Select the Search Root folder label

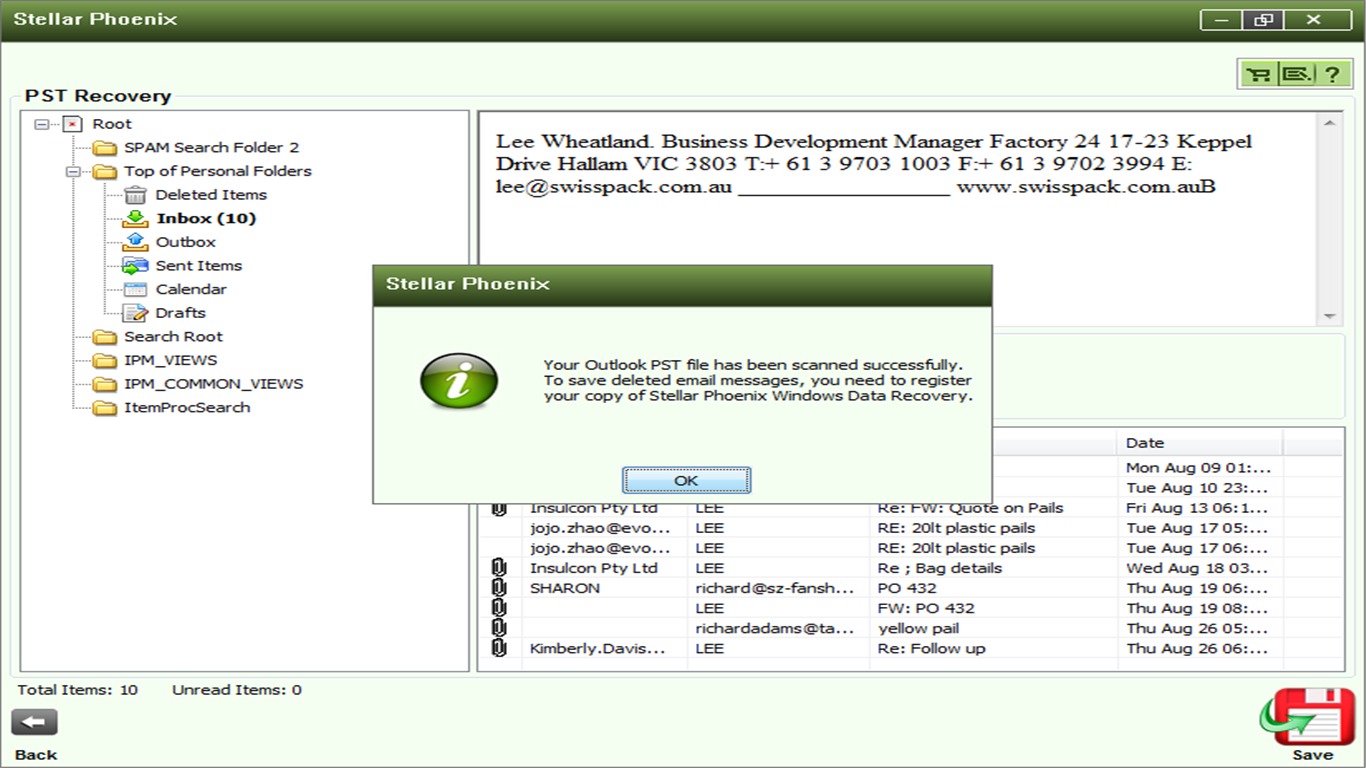pyautogui.click(x=173, y=337)
